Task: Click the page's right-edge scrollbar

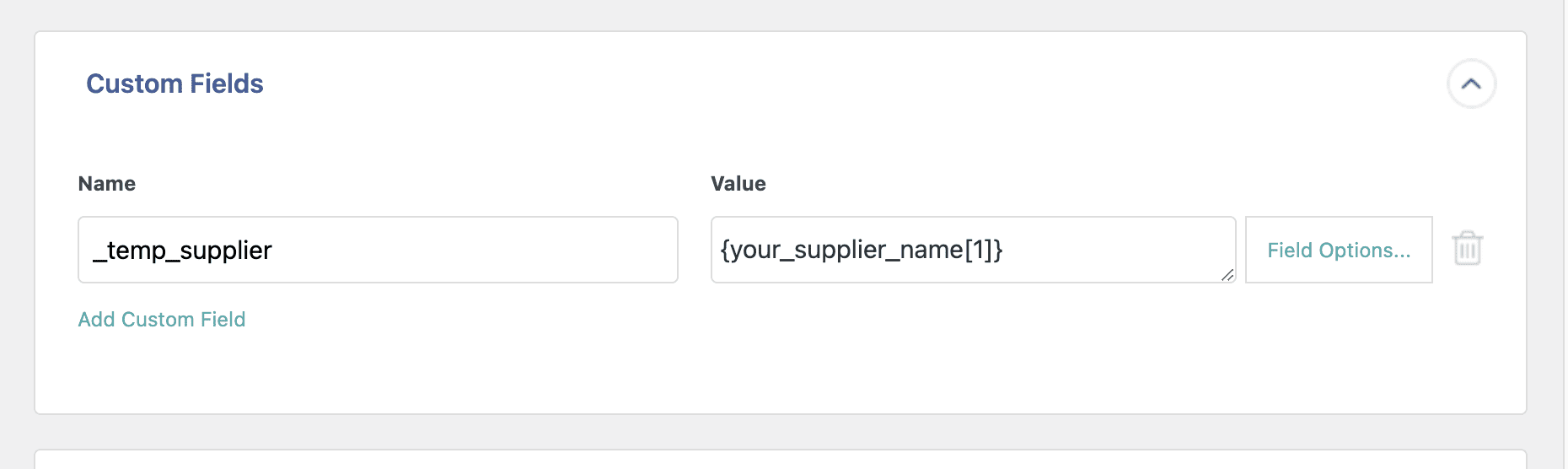Action: pos(1565,234)
